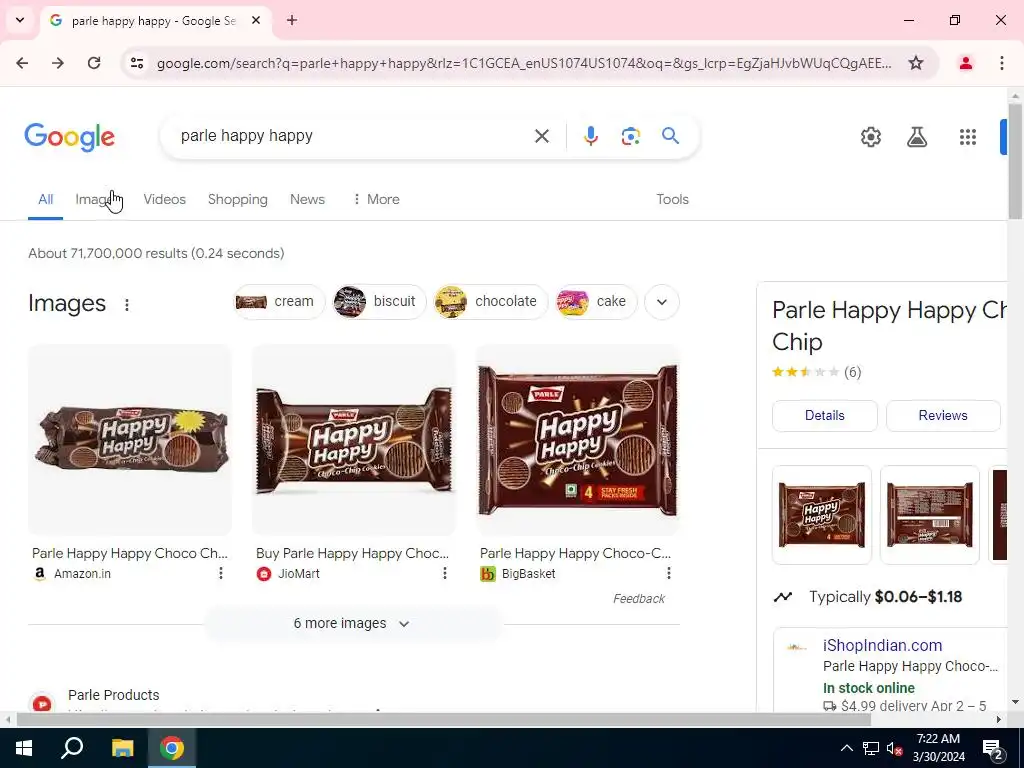Screen dimensions: 1024x768
Task: Open the search Tools options
Action: 672,199
